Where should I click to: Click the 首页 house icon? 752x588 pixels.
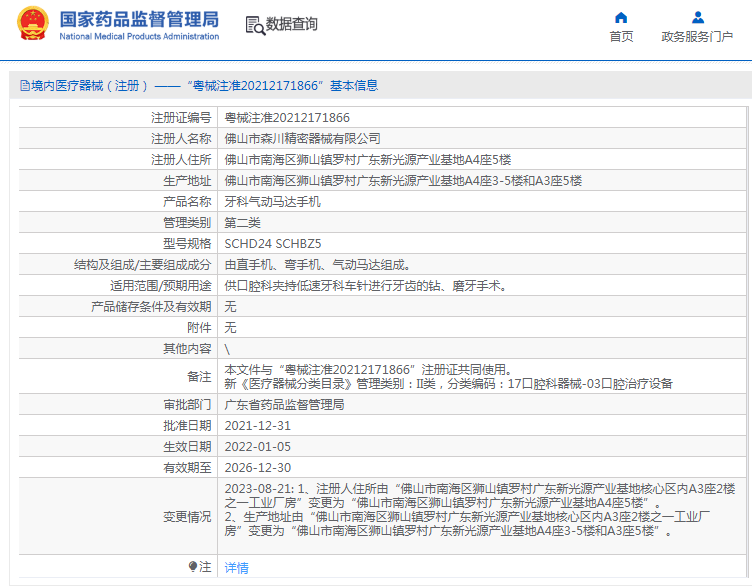[x=621, y=17]
